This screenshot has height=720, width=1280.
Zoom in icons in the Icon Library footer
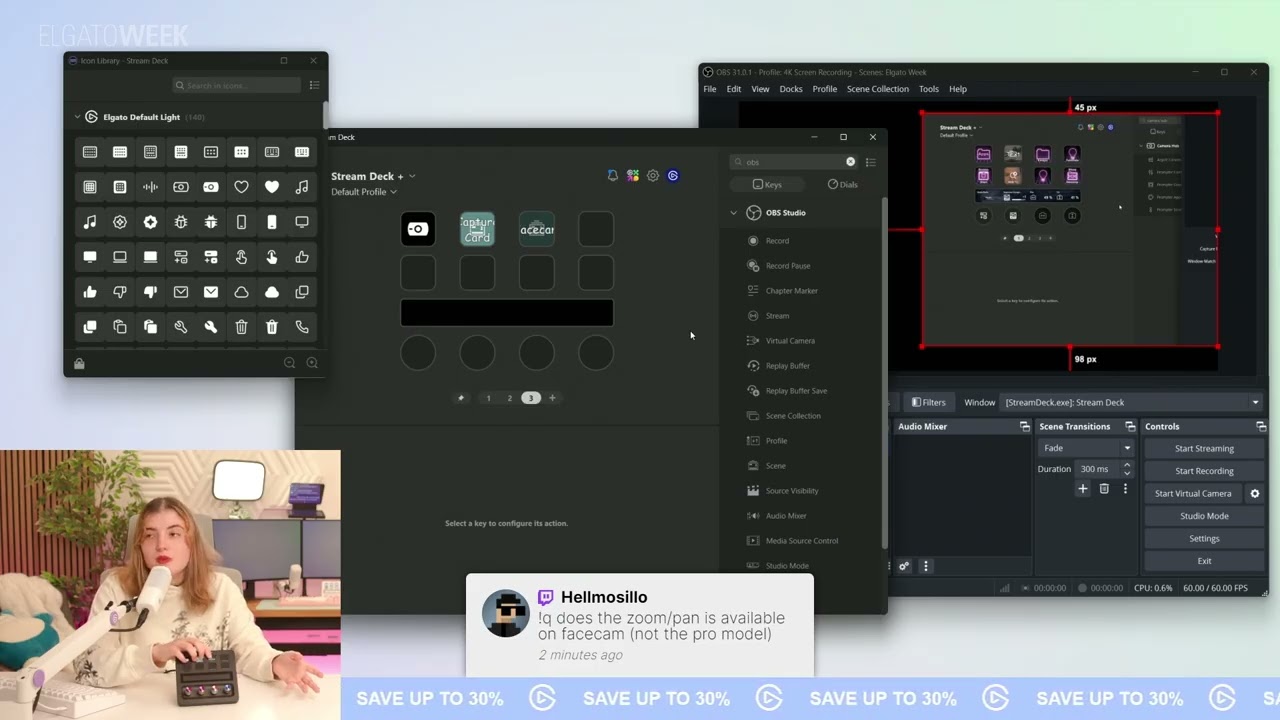(x=312, y=363)
